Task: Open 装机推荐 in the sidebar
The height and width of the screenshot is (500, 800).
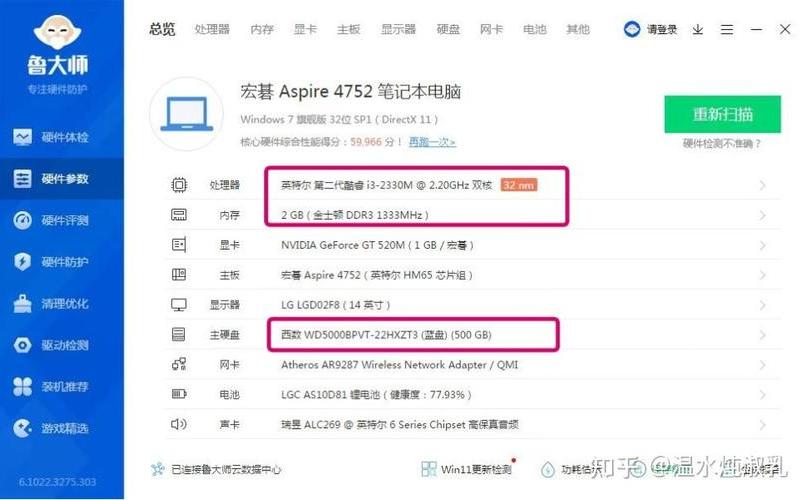Action: tap(51, 387)
